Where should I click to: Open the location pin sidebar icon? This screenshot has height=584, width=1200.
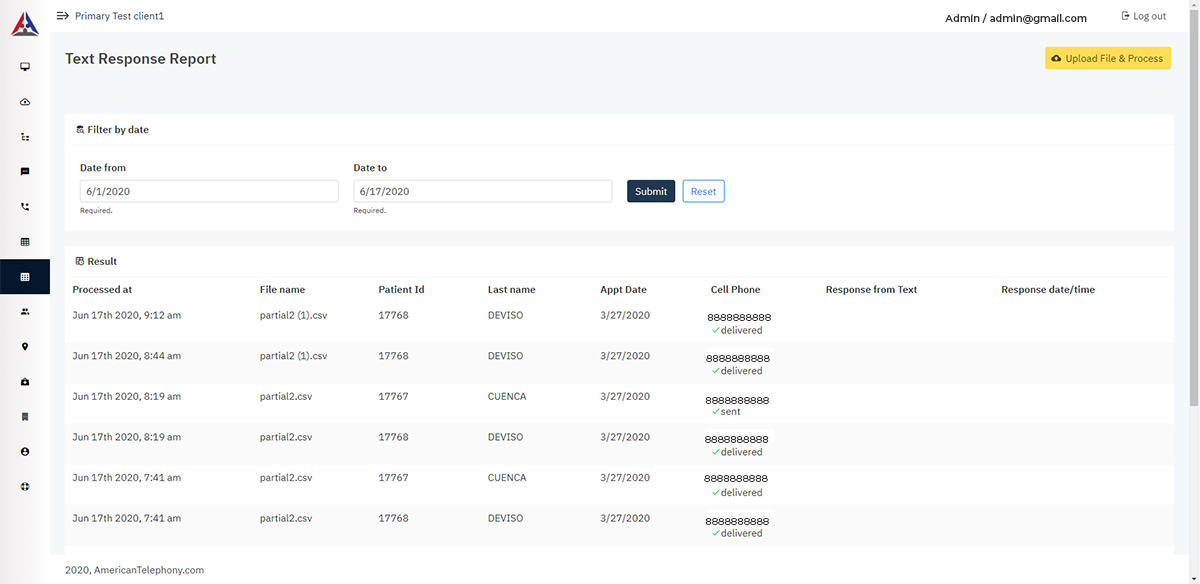tap(25, 347)
